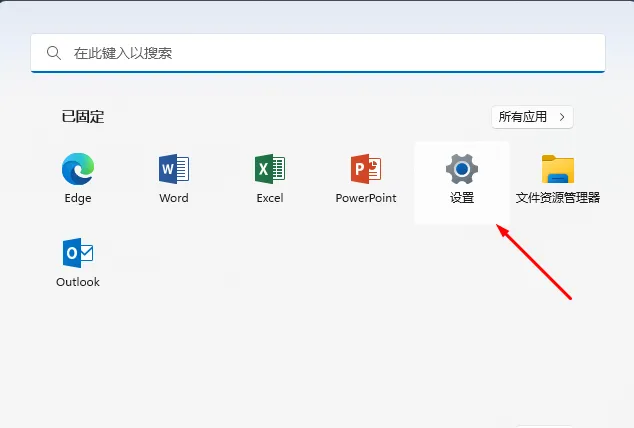This screenshot has width=634, height=428.
Task: Click the magnifier icon in search box
Action: [54, 53]
